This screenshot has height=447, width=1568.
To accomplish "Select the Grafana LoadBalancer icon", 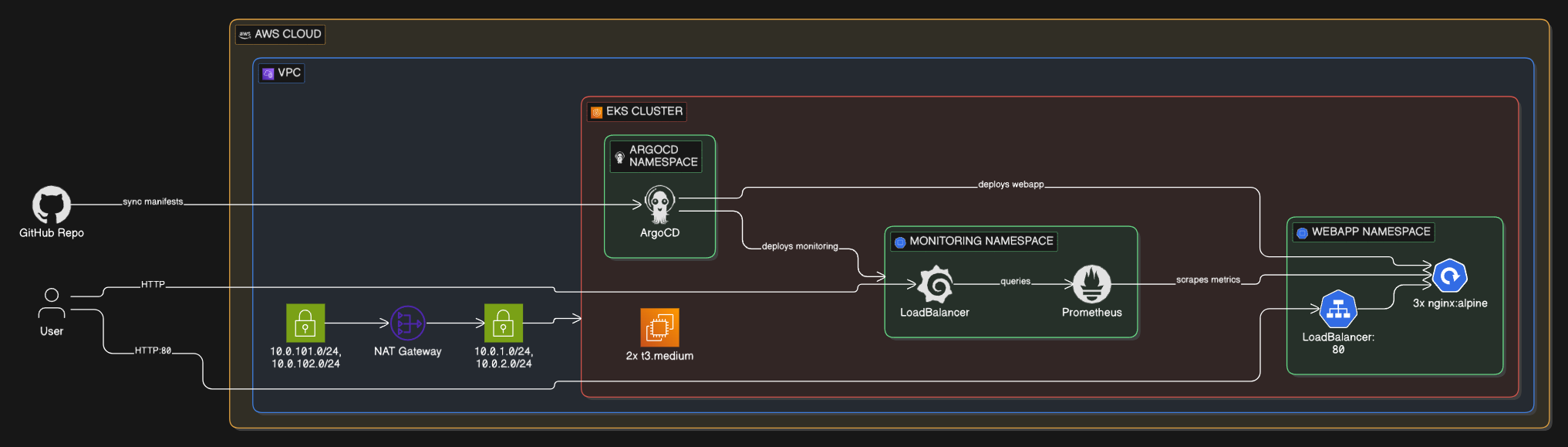I will 935,285.
